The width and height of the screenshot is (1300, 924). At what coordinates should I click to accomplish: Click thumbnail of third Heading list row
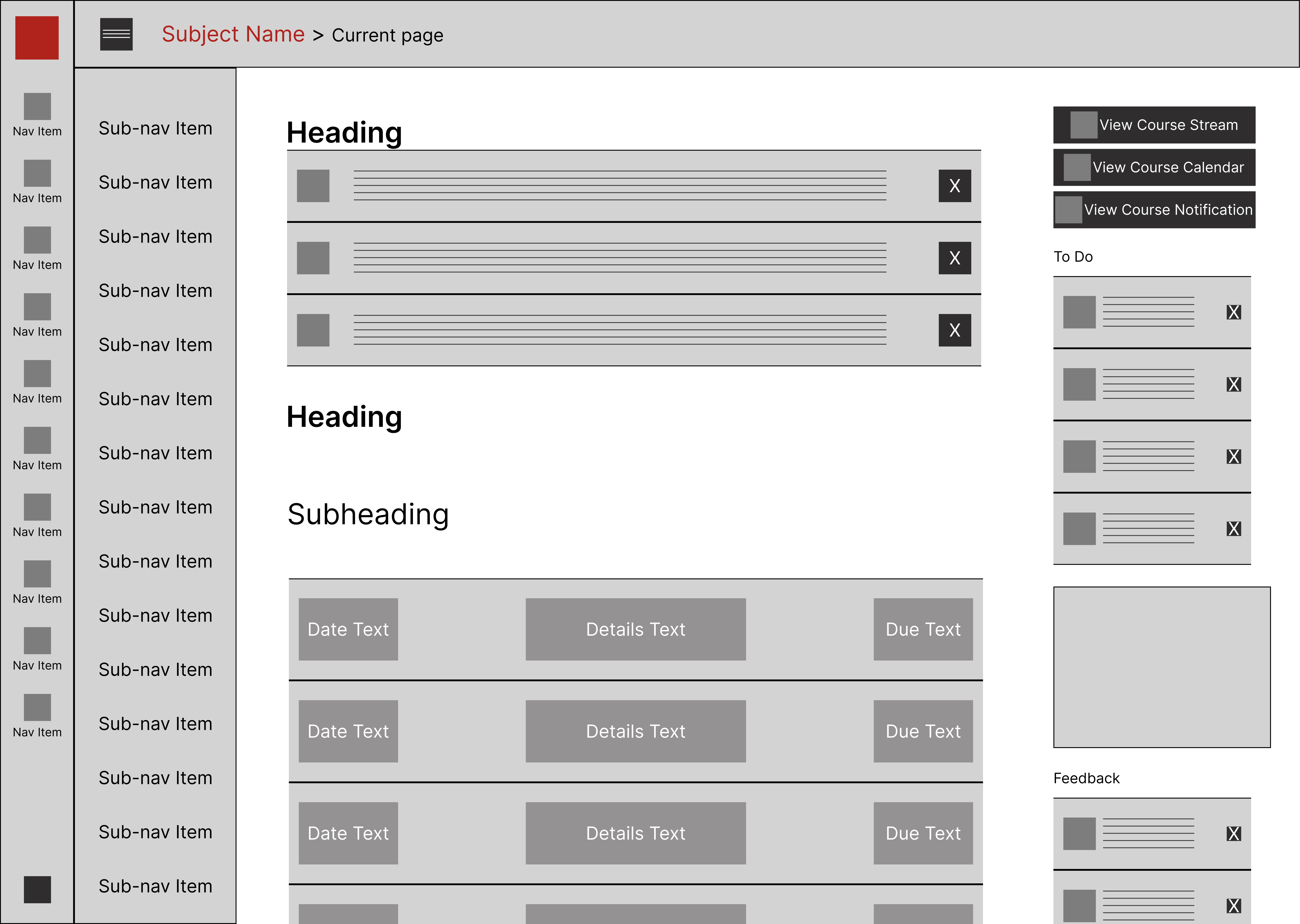(x=313, y=330)
